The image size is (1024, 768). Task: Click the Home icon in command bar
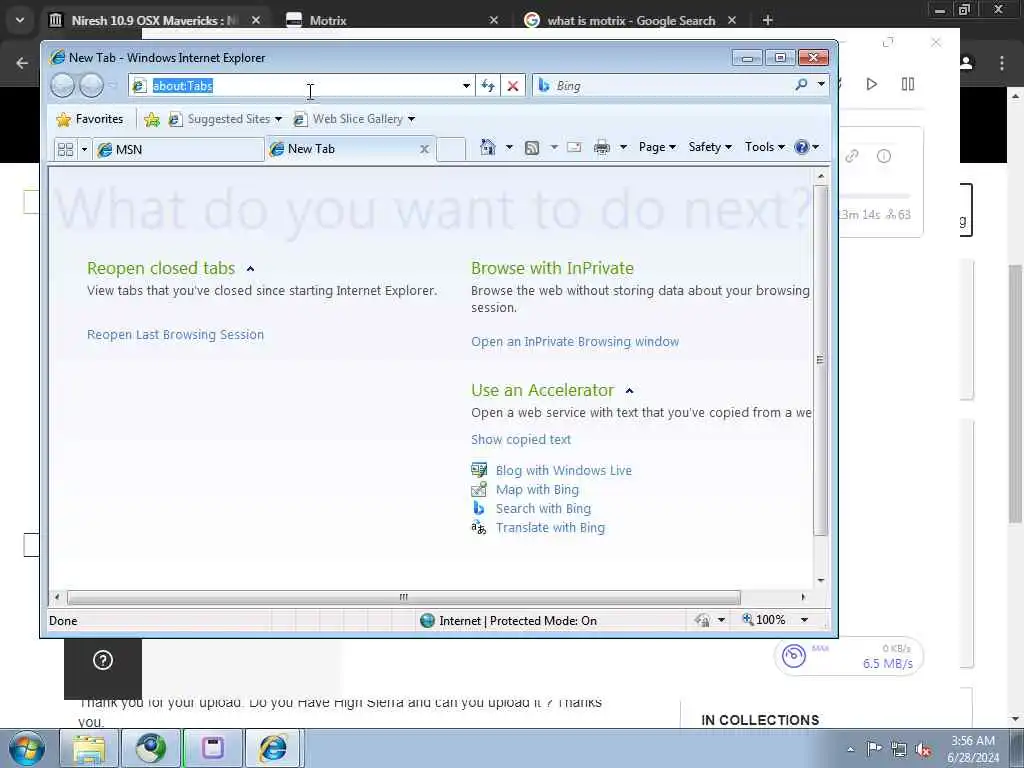487,147
